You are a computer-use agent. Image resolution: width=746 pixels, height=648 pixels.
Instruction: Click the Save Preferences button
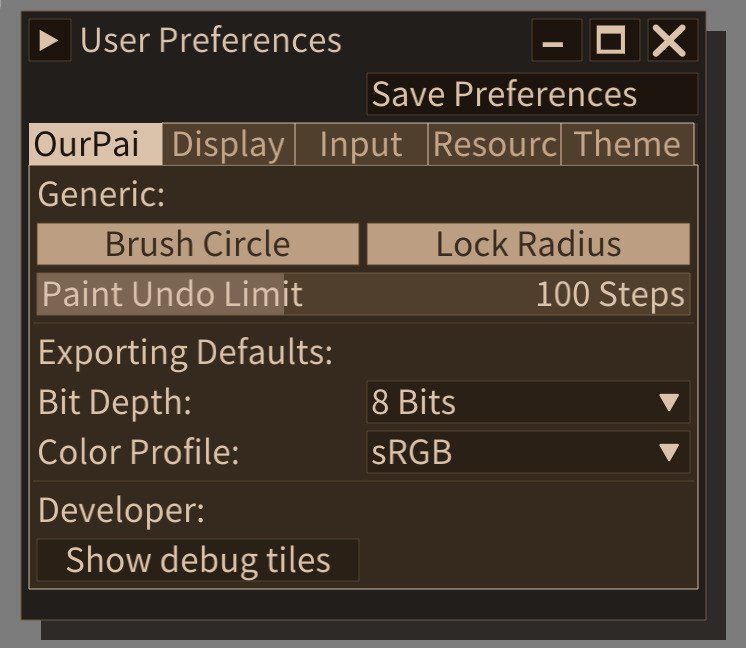point(532,94)
